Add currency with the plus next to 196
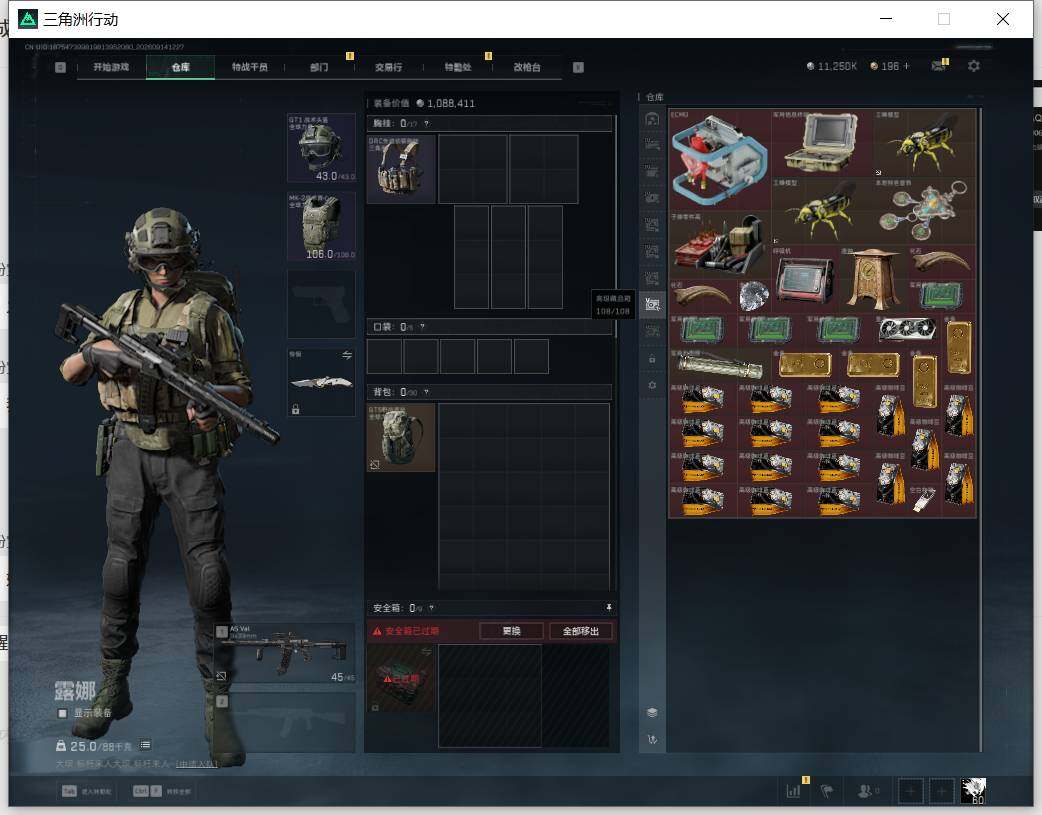The height and width of the screenshot is (815, 1042). click(906, 66)
